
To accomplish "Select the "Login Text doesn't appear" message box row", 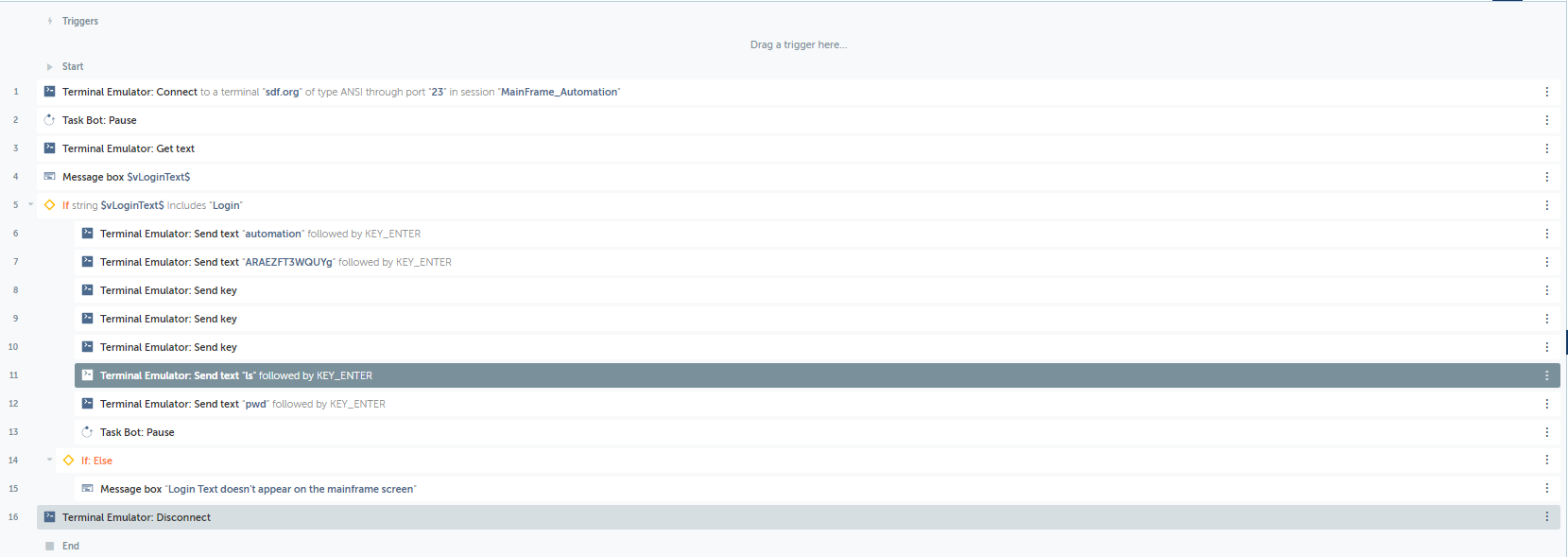I will [818, 489].
